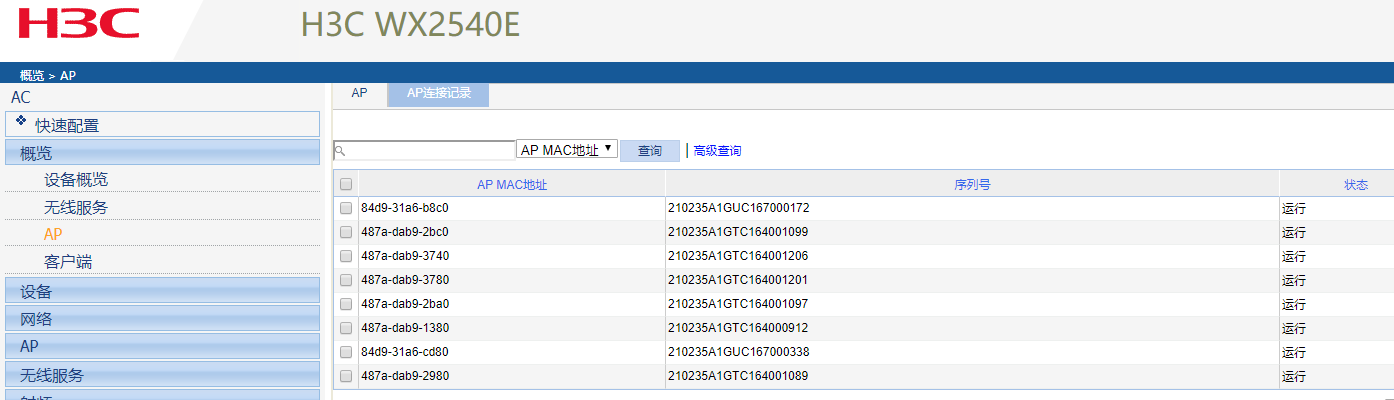
Task: Expand the 网络 sidebar section
Action: tap(162, 319)
